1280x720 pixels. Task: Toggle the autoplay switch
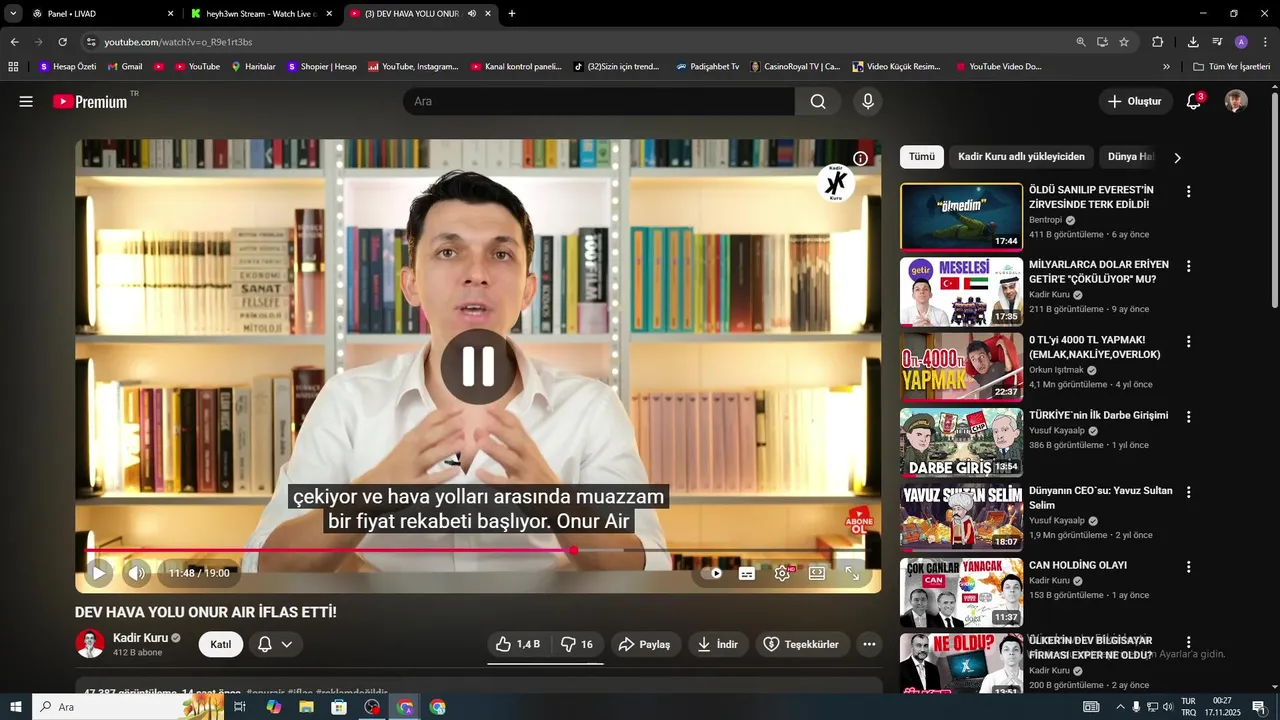pos(711,573)
